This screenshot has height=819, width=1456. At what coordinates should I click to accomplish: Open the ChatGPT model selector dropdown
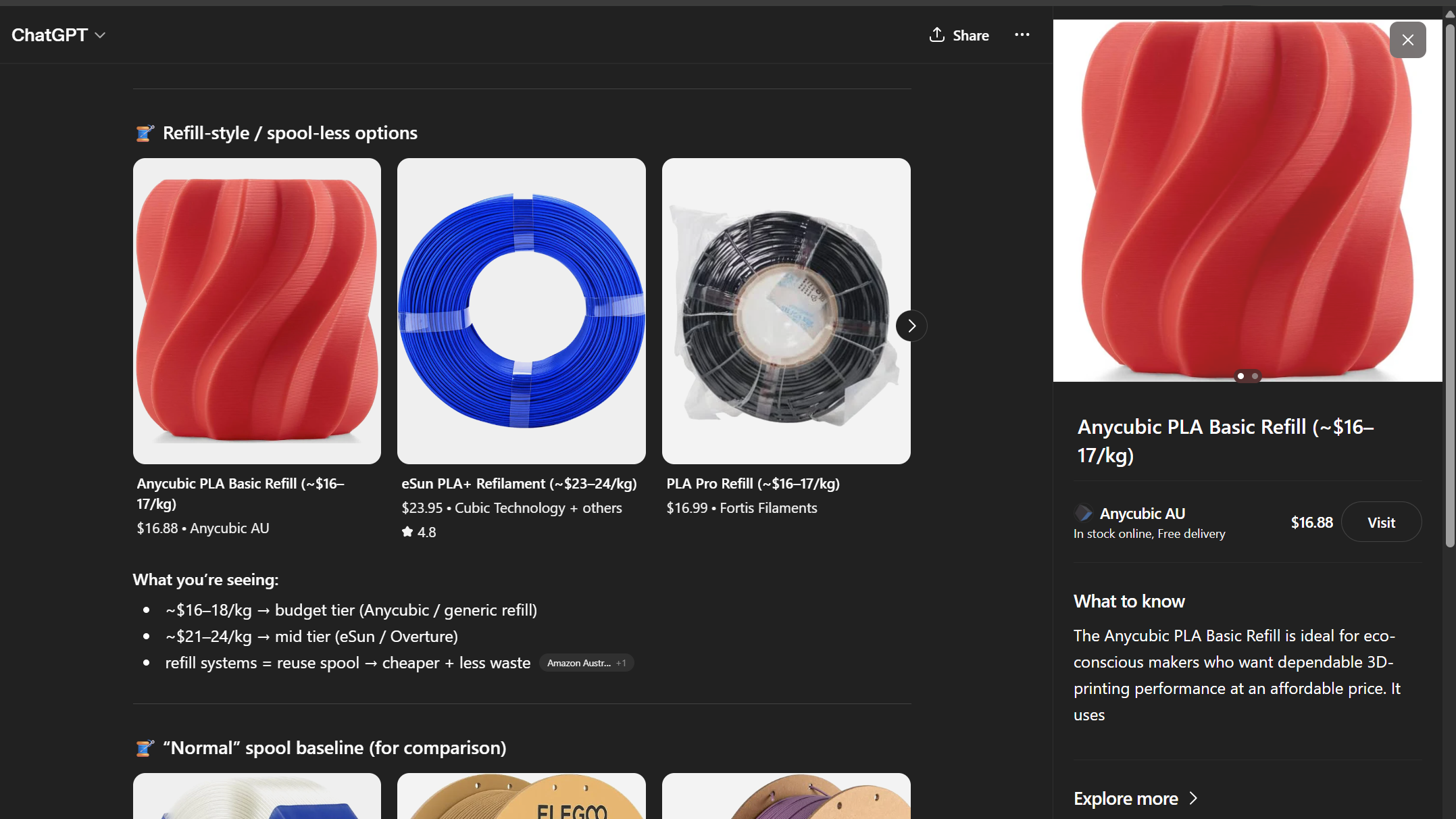(59, 35)
